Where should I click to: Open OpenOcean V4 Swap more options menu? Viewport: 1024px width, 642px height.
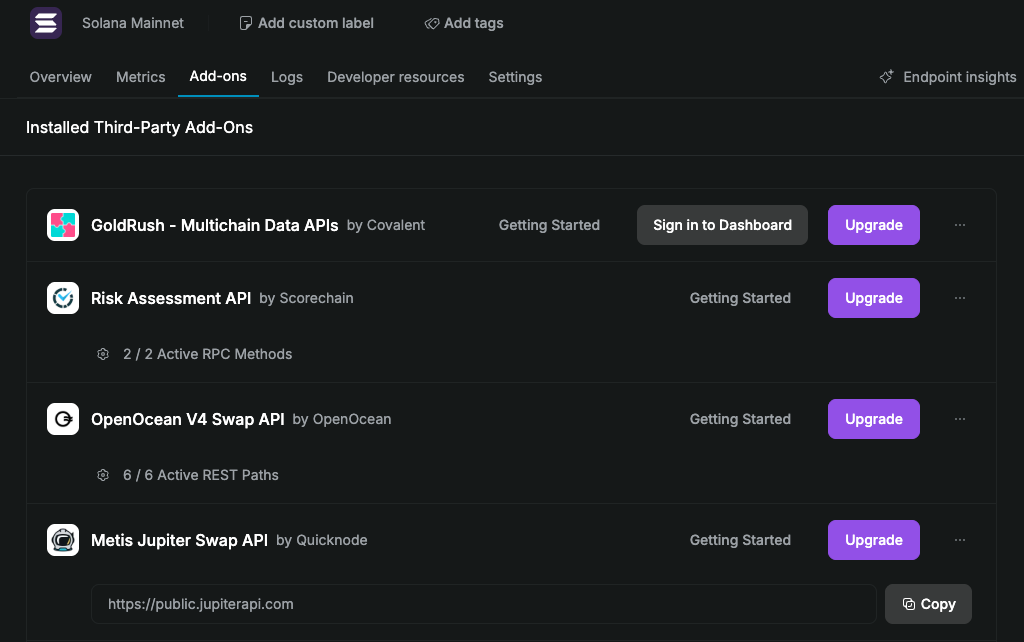click(x=959, y=419)
